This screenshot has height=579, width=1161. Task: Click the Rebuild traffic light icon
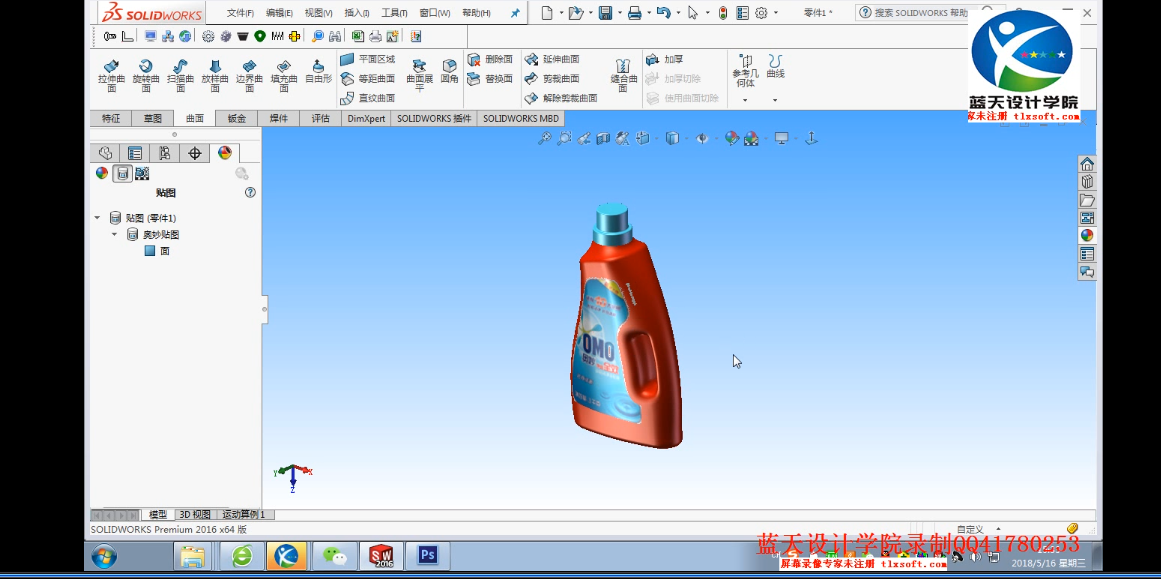click(x=723, y=13)
